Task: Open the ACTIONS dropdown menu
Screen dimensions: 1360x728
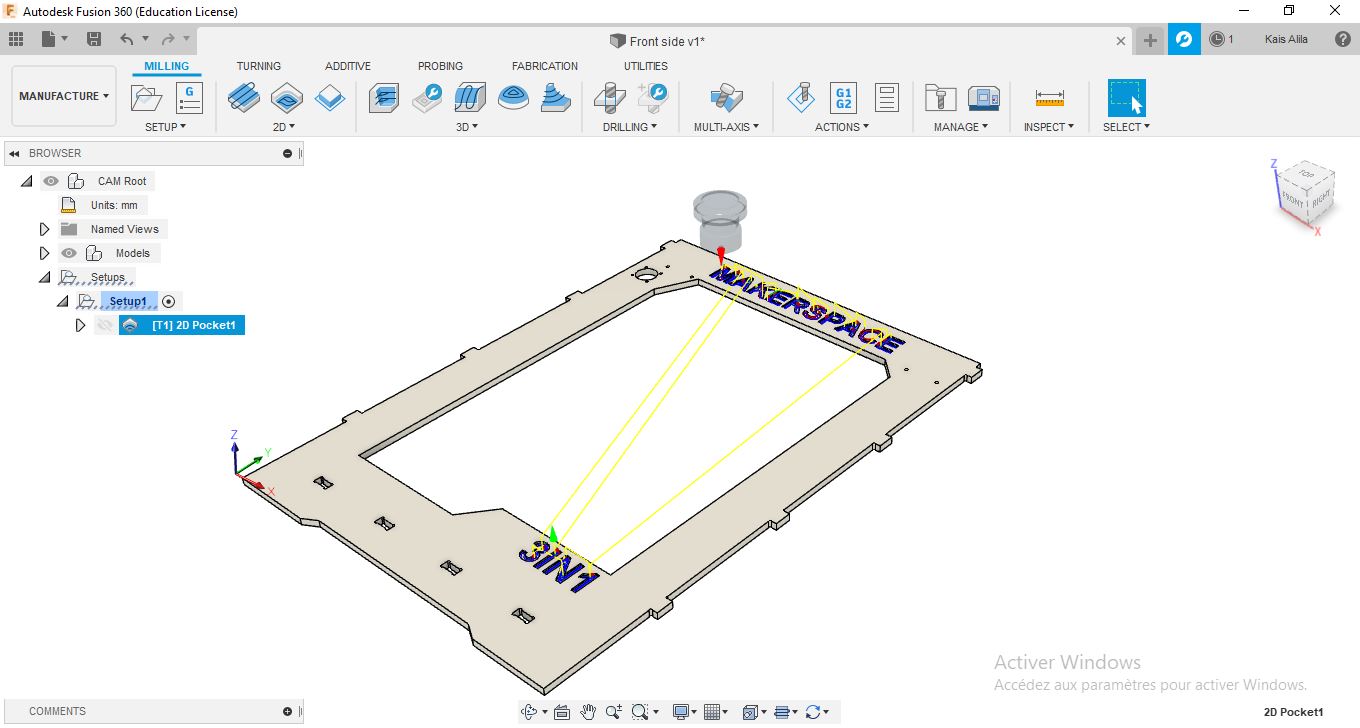Action: pyautogui.click(x=842, y=127)
